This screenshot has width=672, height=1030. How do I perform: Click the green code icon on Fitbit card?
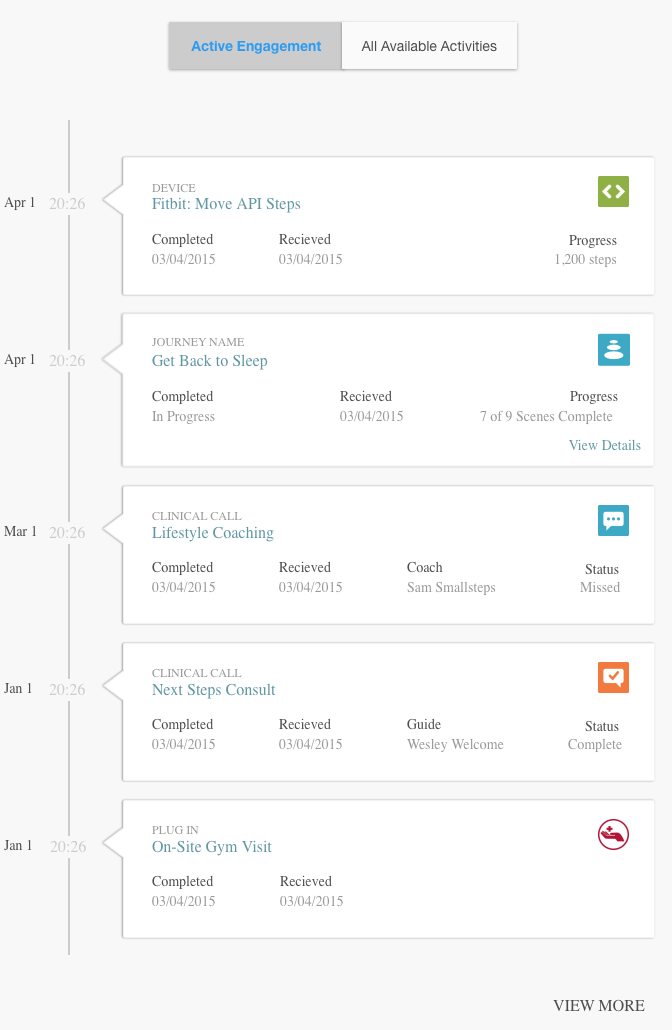[613, 191]
